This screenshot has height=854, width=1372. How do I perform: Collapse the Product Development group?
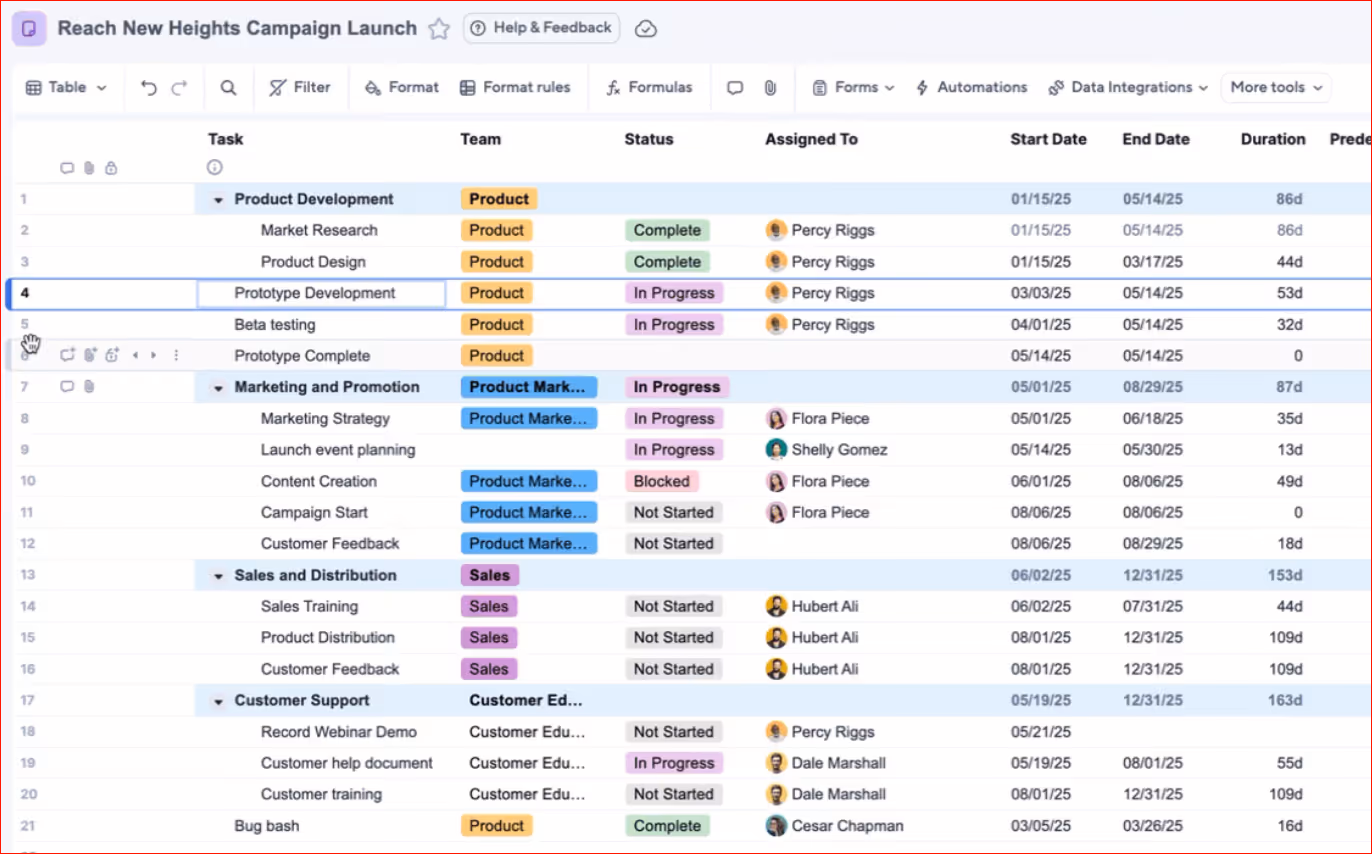218,200
